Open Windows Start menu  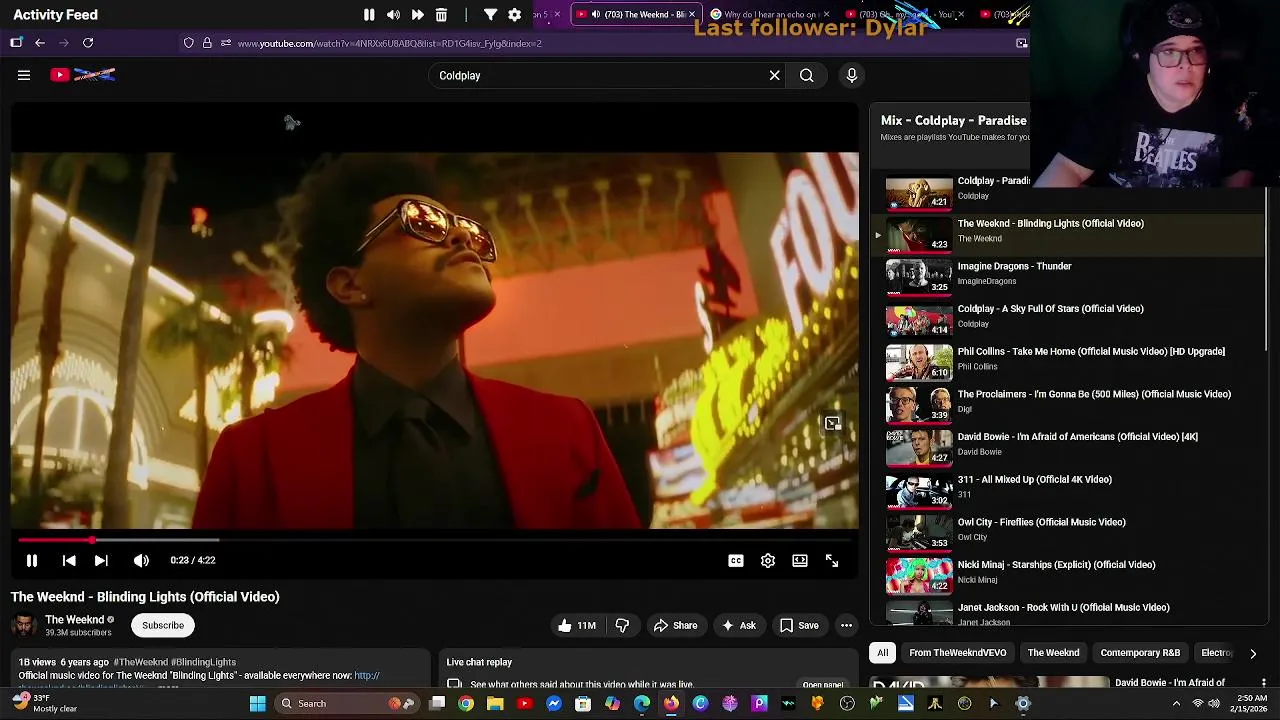(257, 704)
